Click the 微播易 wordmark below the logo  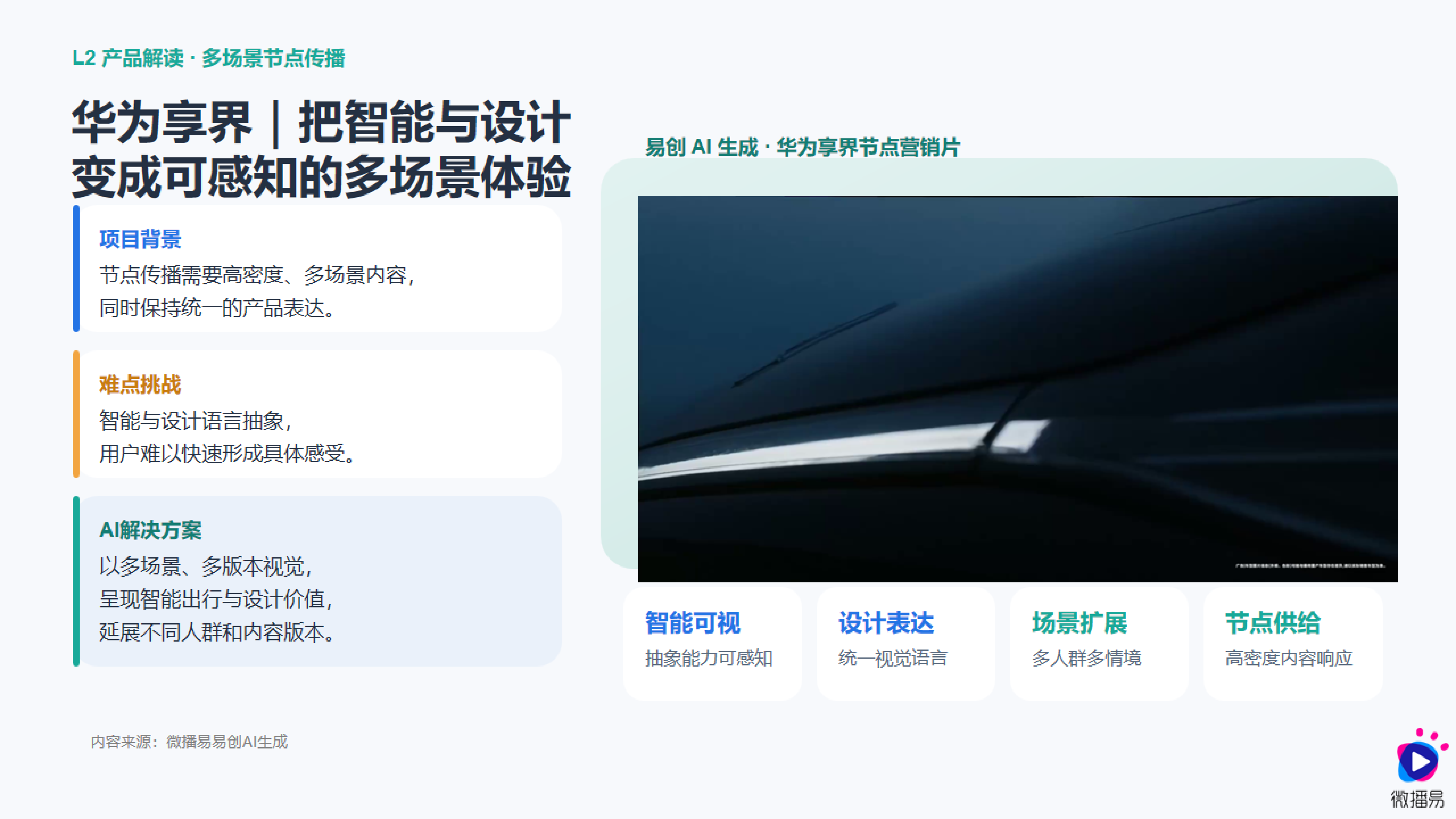pos(1417,799)
